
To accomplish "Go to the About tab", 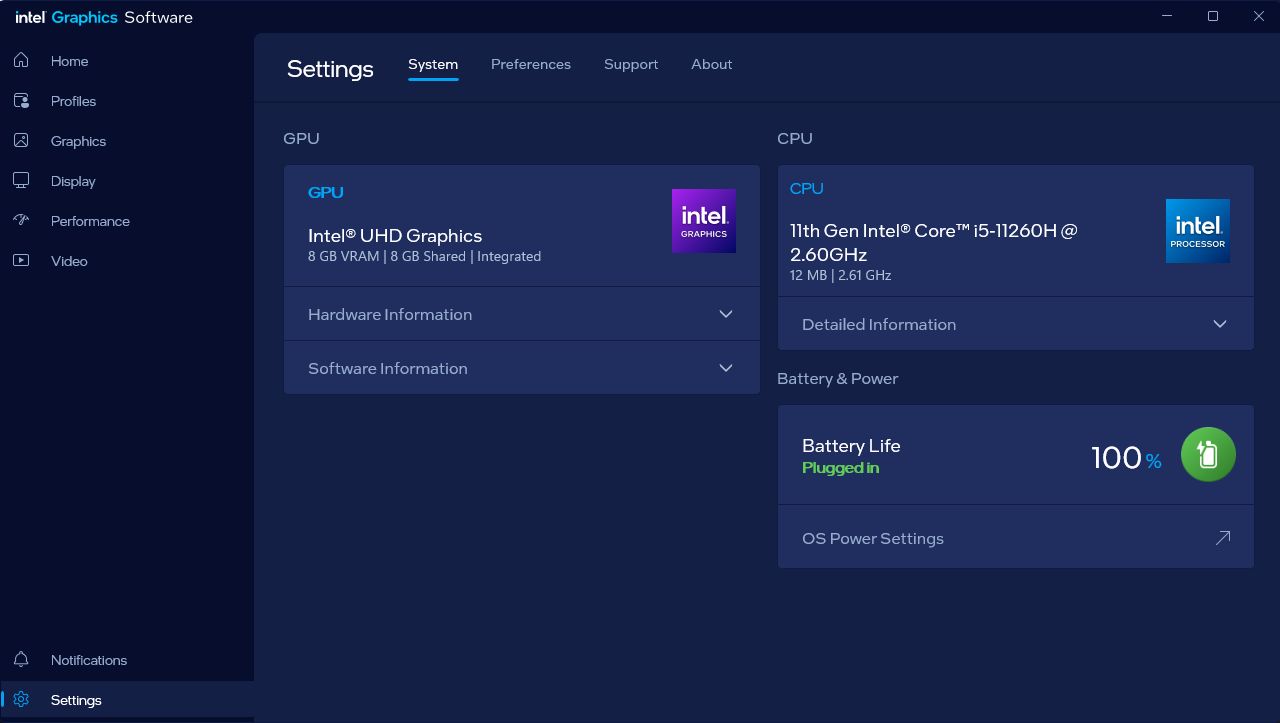I will tap(712, 64).
